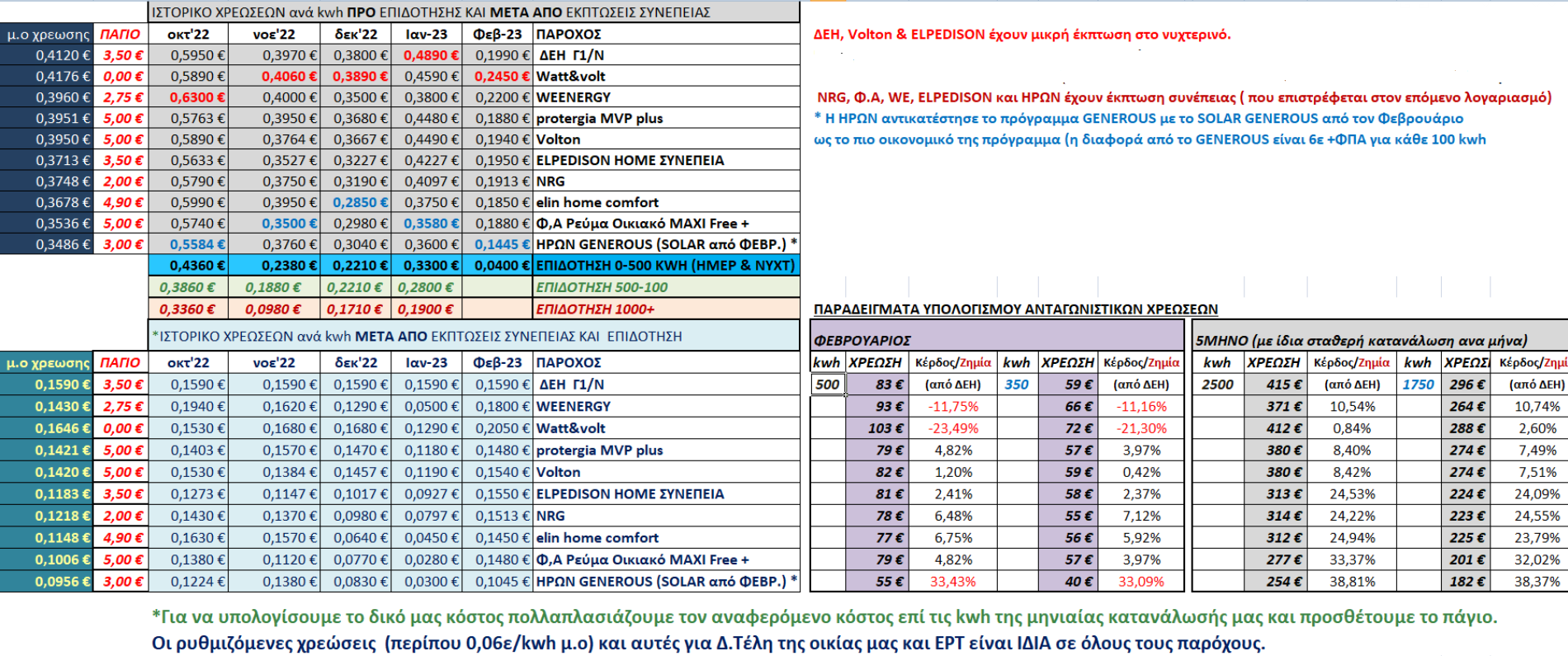Click the red 33,43% cell
1568x656 pixels.
(x=953, y=582)
